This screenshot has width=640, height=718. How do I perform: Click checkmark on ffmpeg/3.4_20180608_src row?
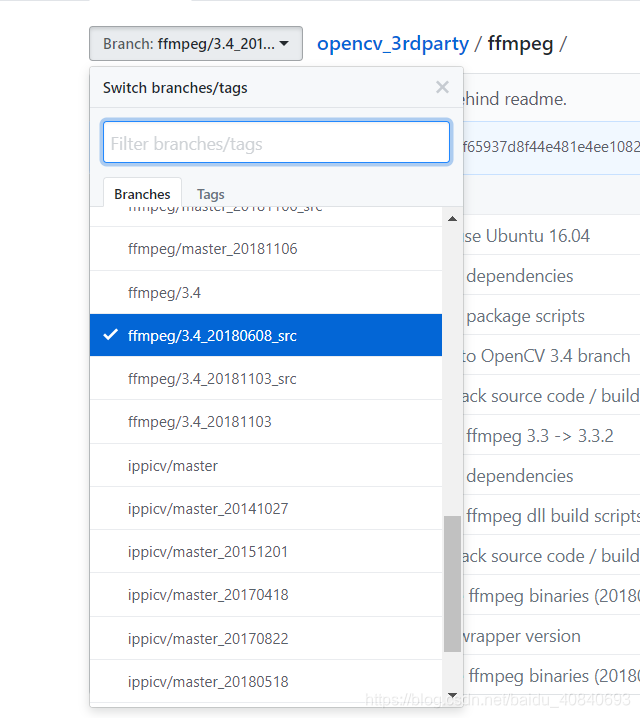coord(110,335)
